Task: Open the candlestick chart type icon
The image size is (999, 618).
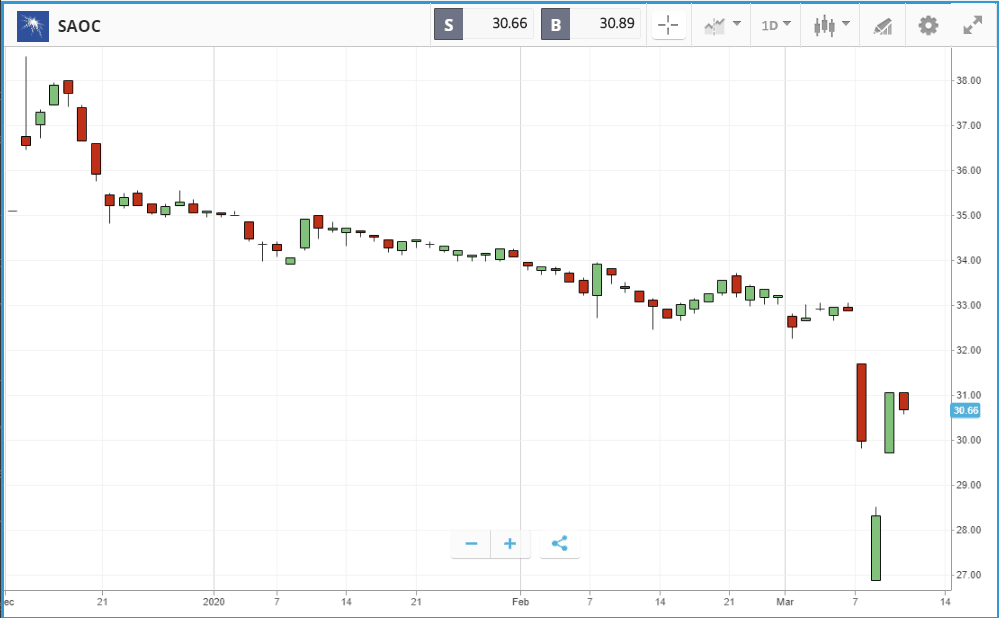Action: point(824,25)
